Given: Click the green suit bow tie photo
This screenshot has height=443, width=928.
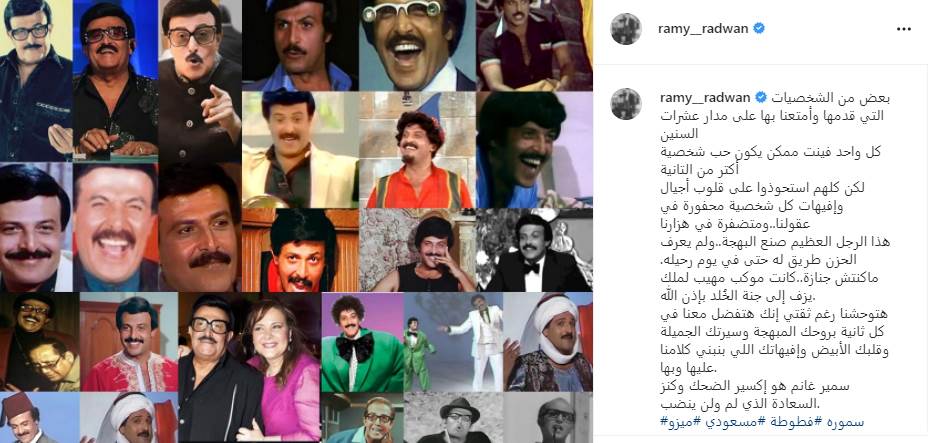Looking at the screenshot, I should (x=362, y=342).
